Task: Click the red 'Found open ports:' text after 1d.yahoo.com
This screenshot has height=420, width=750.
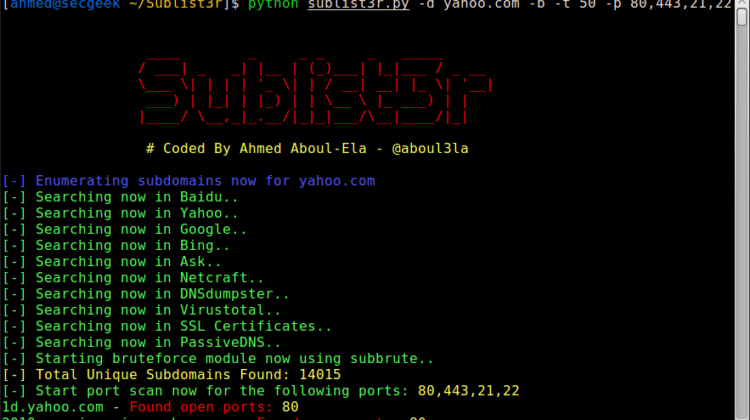Action: (201, 407)
